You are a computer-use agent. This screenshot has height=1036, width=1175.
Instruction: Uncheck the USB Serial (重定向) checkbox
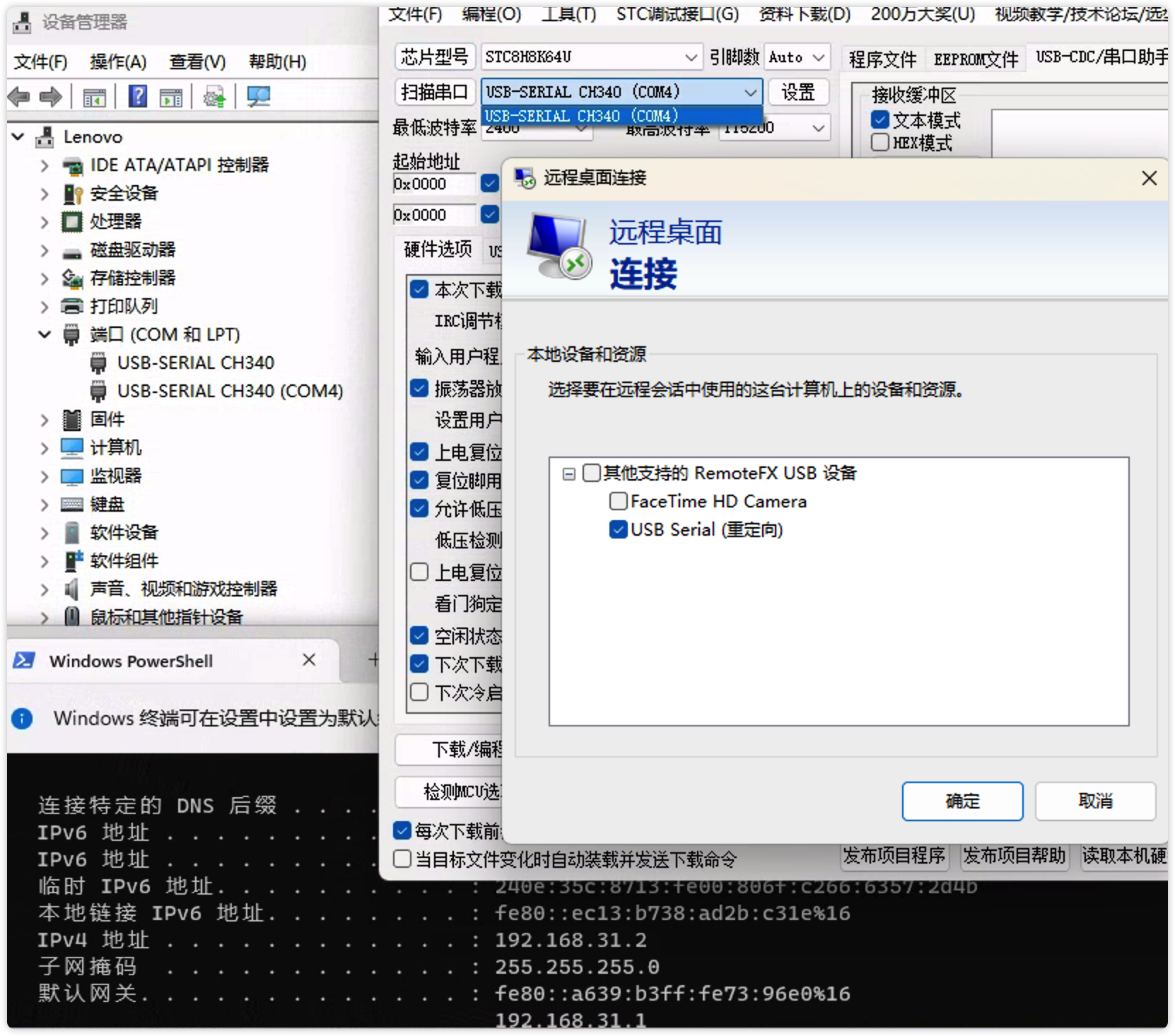(x=619, y=529)
